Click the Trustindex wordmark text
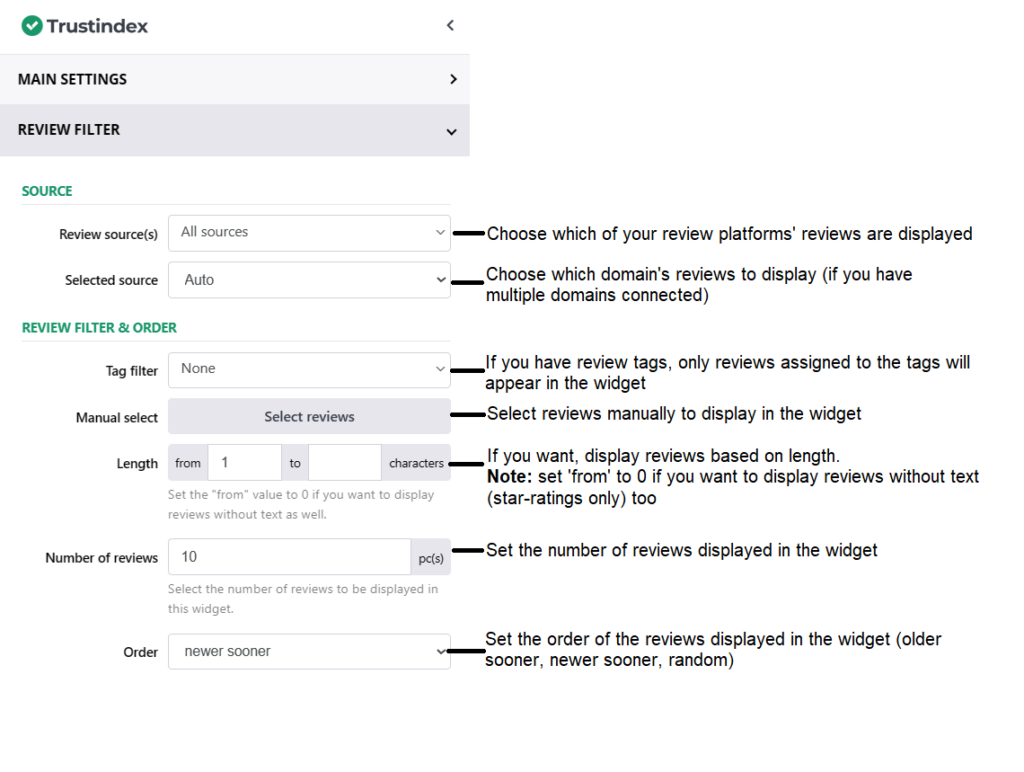The image size is (1024, 772). pyautogui.click(x=97, y=26)
